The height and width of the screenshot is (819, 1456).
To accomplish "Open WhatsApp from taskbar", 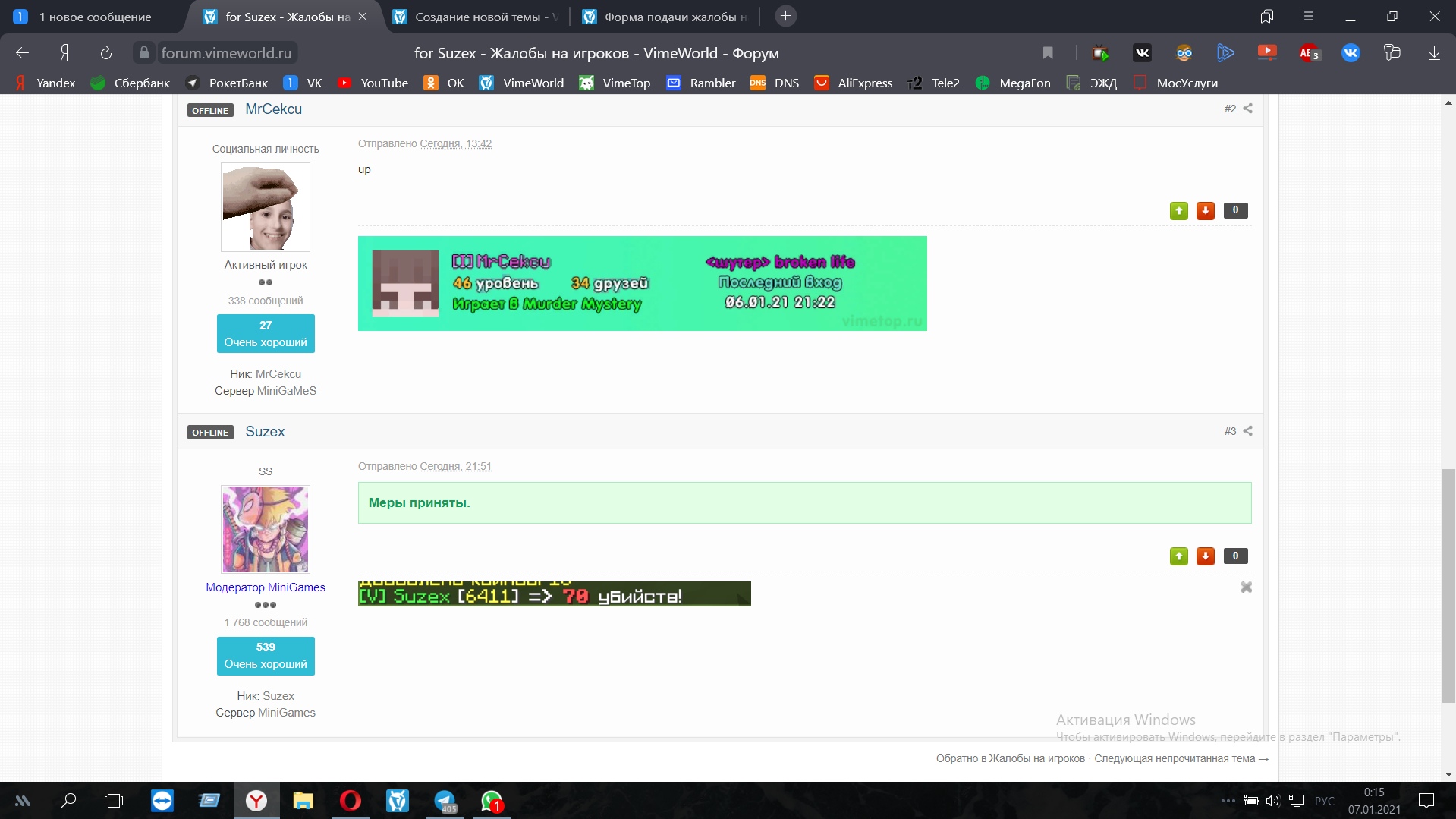I will (492, 801).
